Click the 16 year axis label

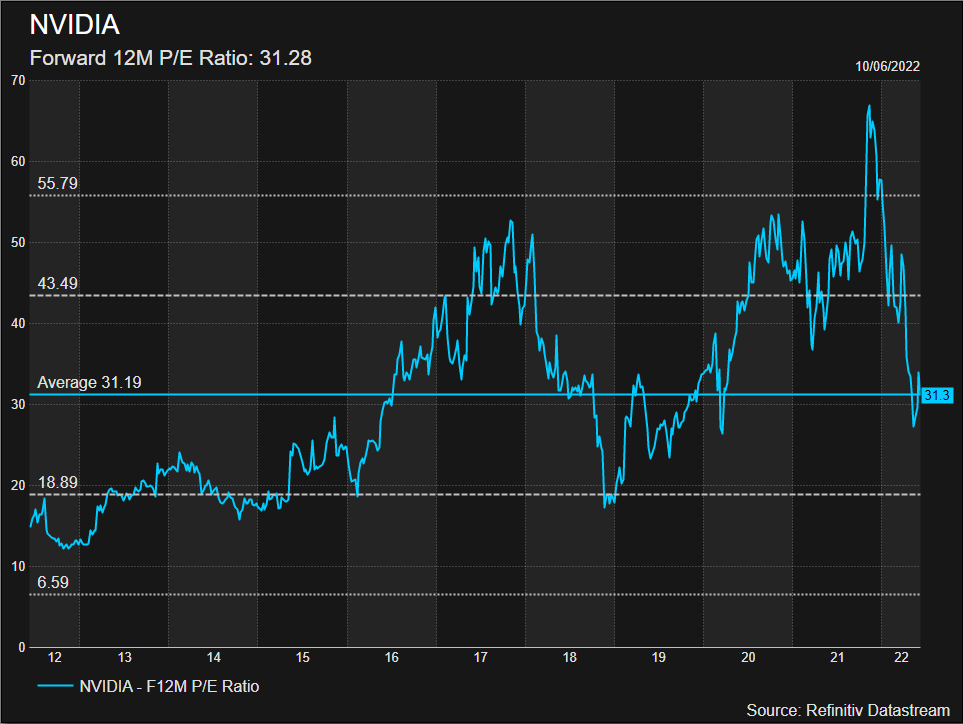[392, 658]
